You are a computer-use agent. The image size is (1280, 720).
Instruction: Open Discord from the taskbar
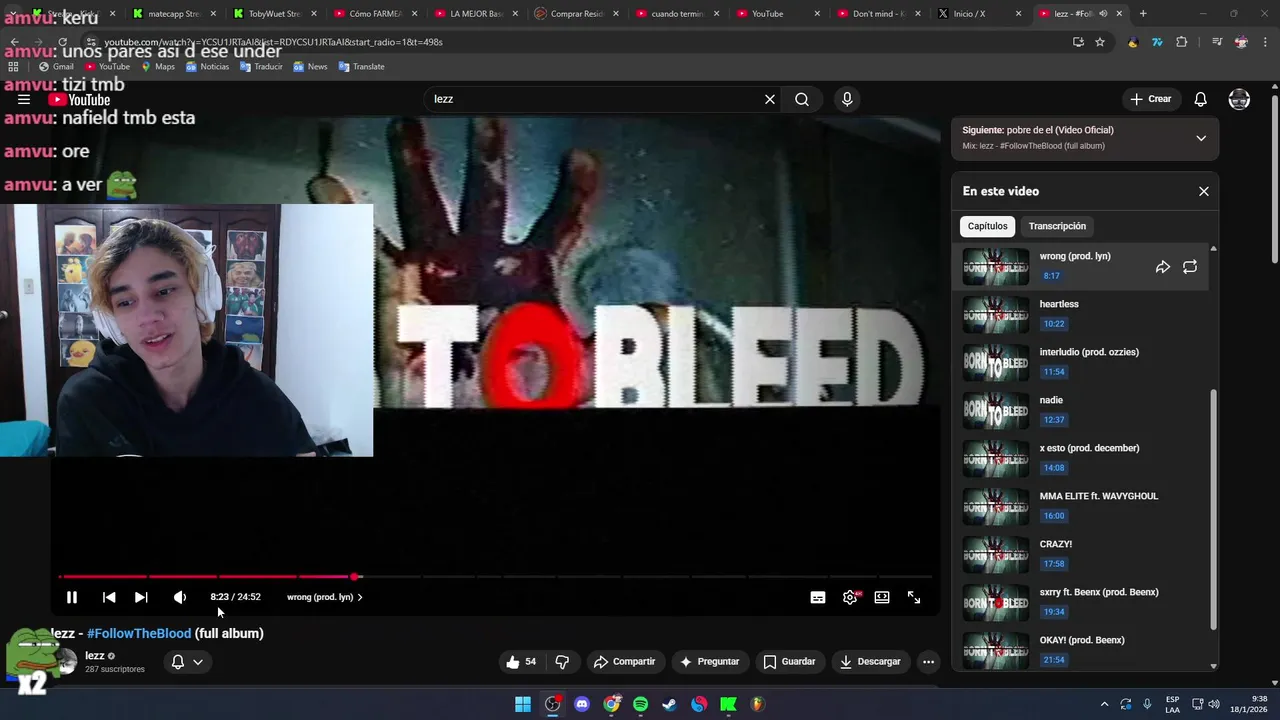coord(582,704)
